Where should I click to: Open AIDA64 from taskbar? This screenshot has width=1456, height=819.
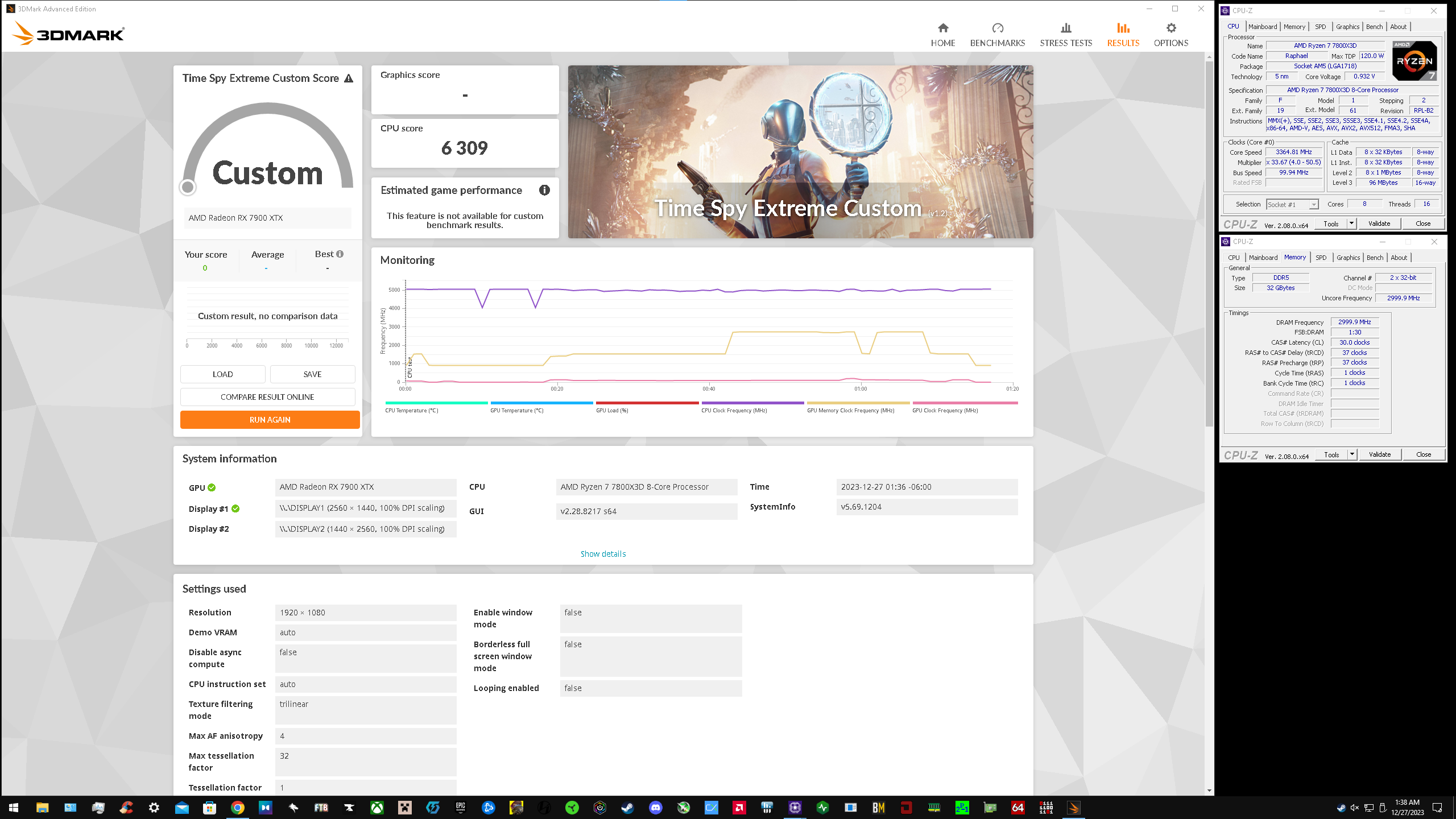1018,808
